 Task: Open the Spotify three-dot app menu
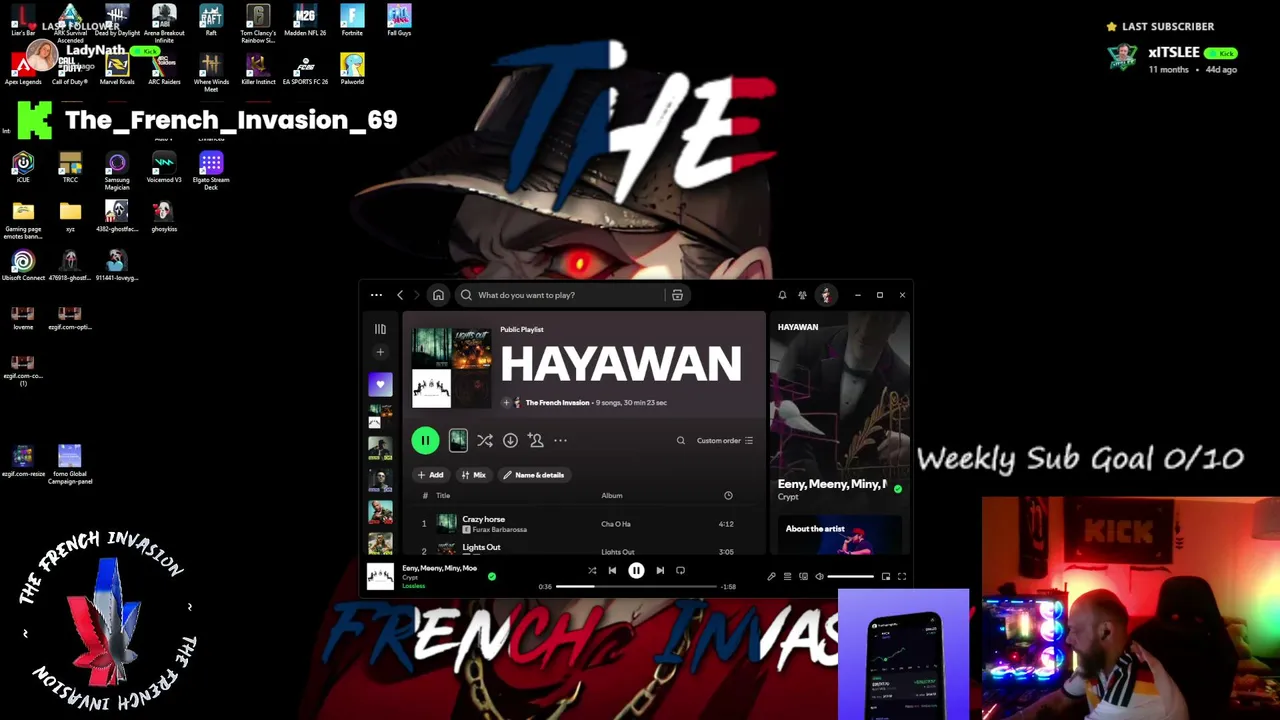[x=376, y=295]
